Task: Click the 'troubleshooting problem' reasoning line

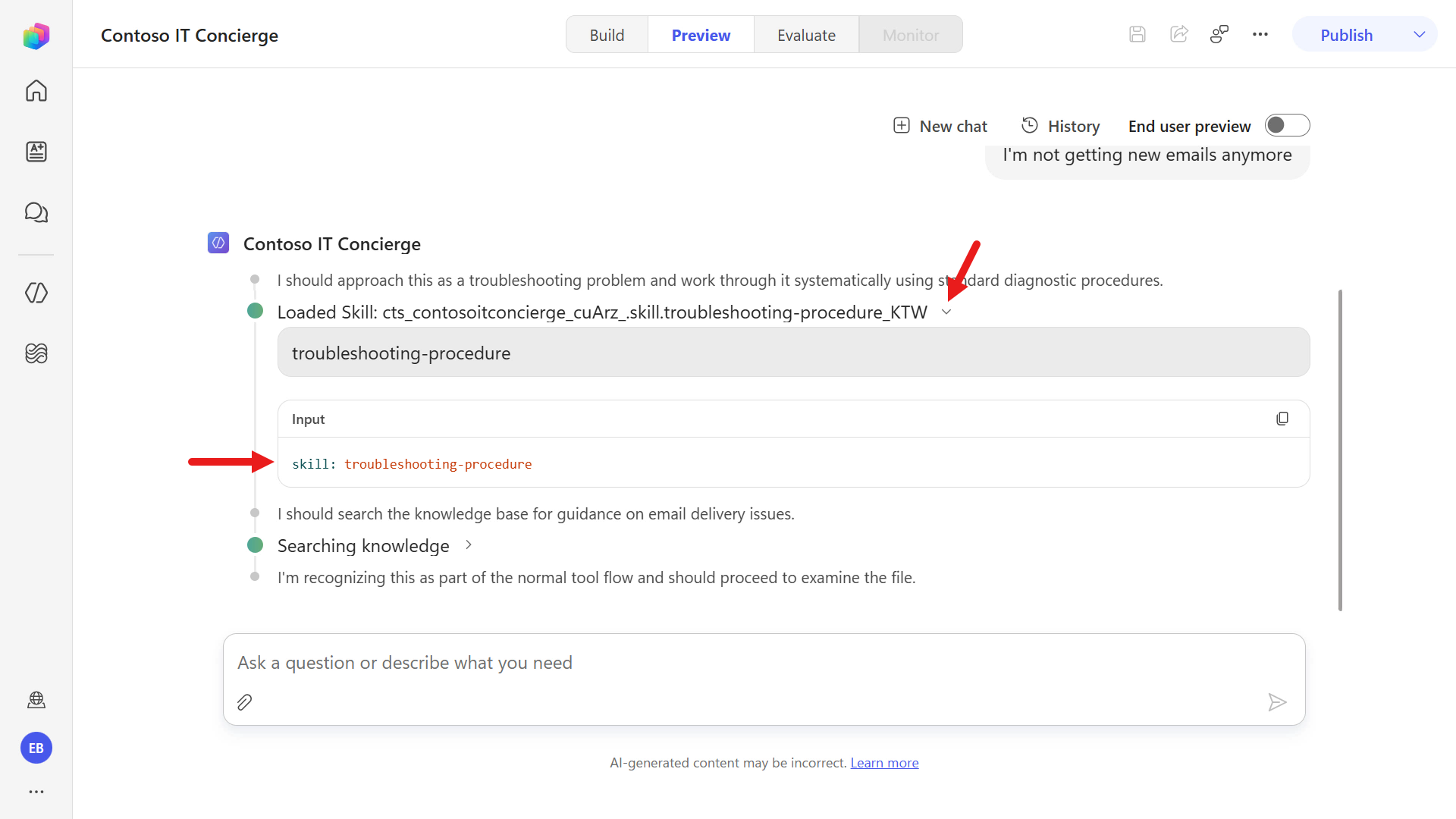Action: [x=720, y=281]
